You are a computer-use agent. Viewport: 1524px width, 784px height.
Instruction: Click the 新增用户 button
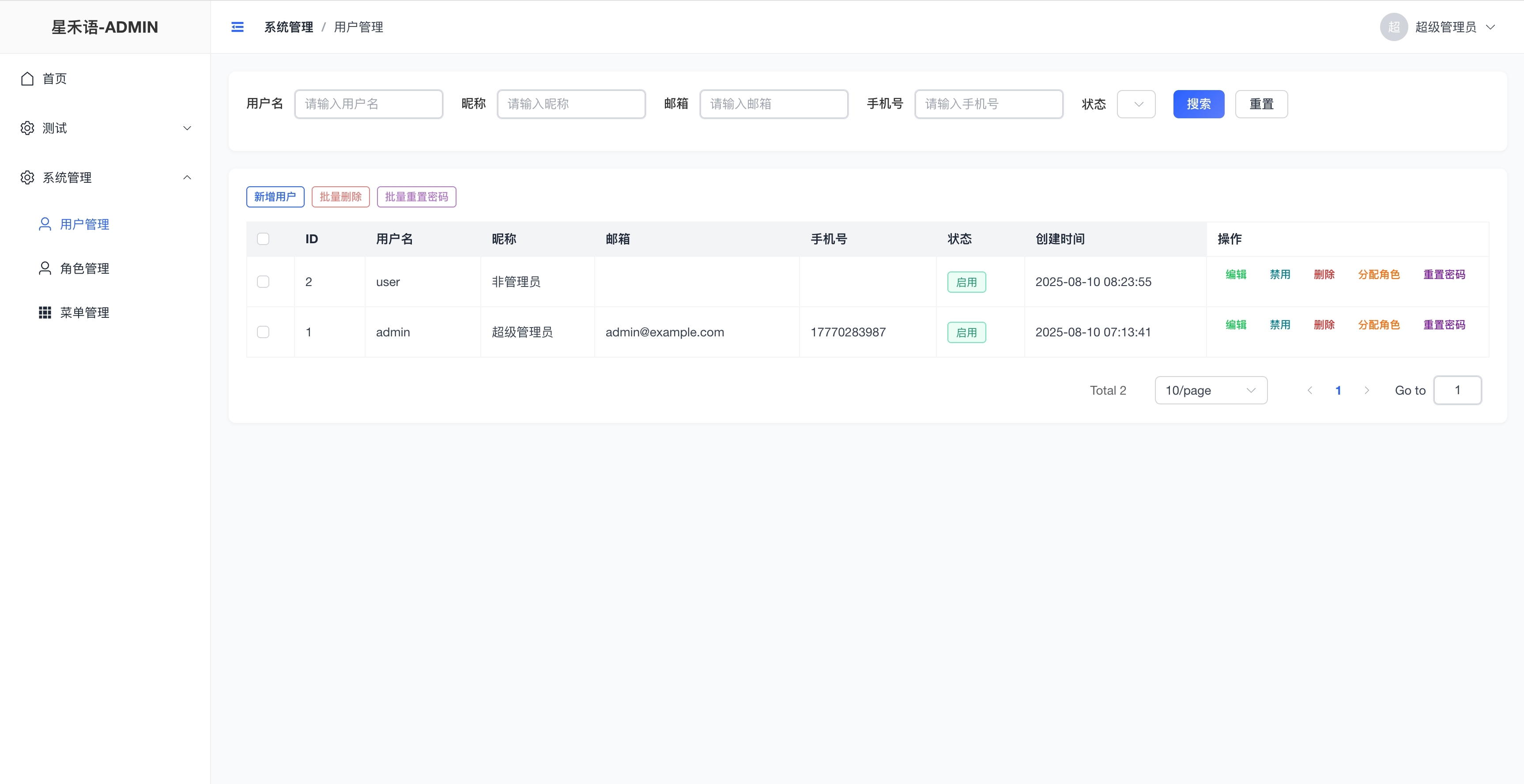click(275, 197)
